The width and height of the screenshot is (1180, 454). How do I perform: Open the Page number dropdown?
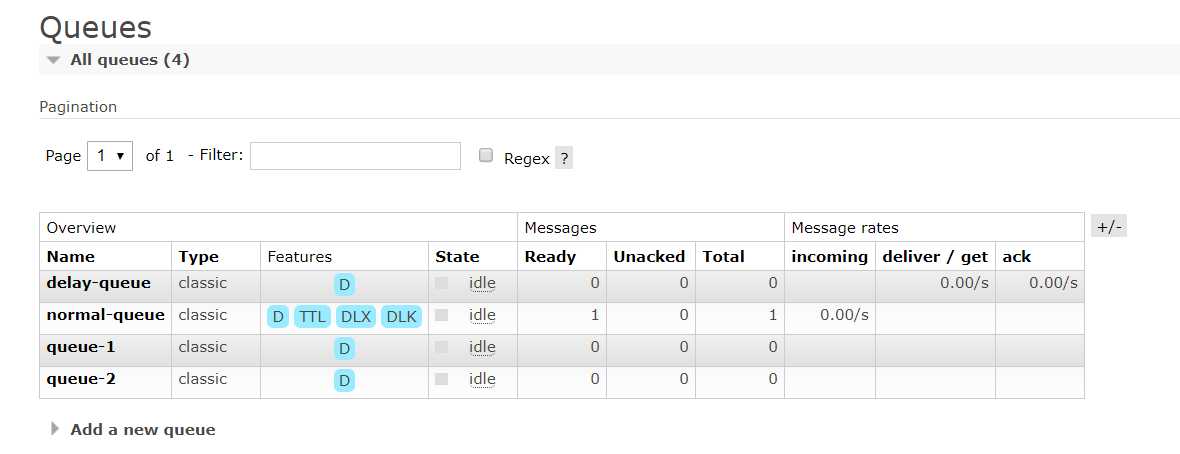(110, 156)
